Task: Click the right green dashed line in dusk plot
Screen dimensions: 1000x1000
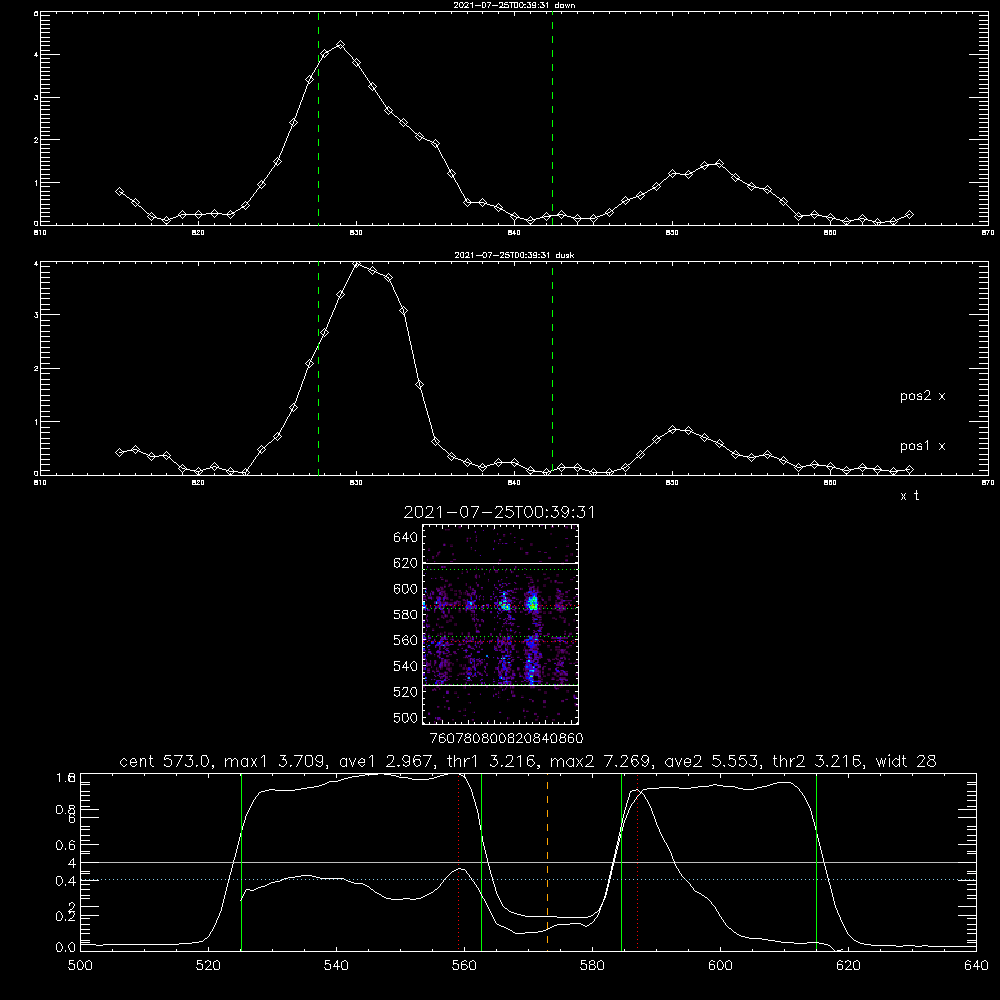Action: (x=552, y=369)
